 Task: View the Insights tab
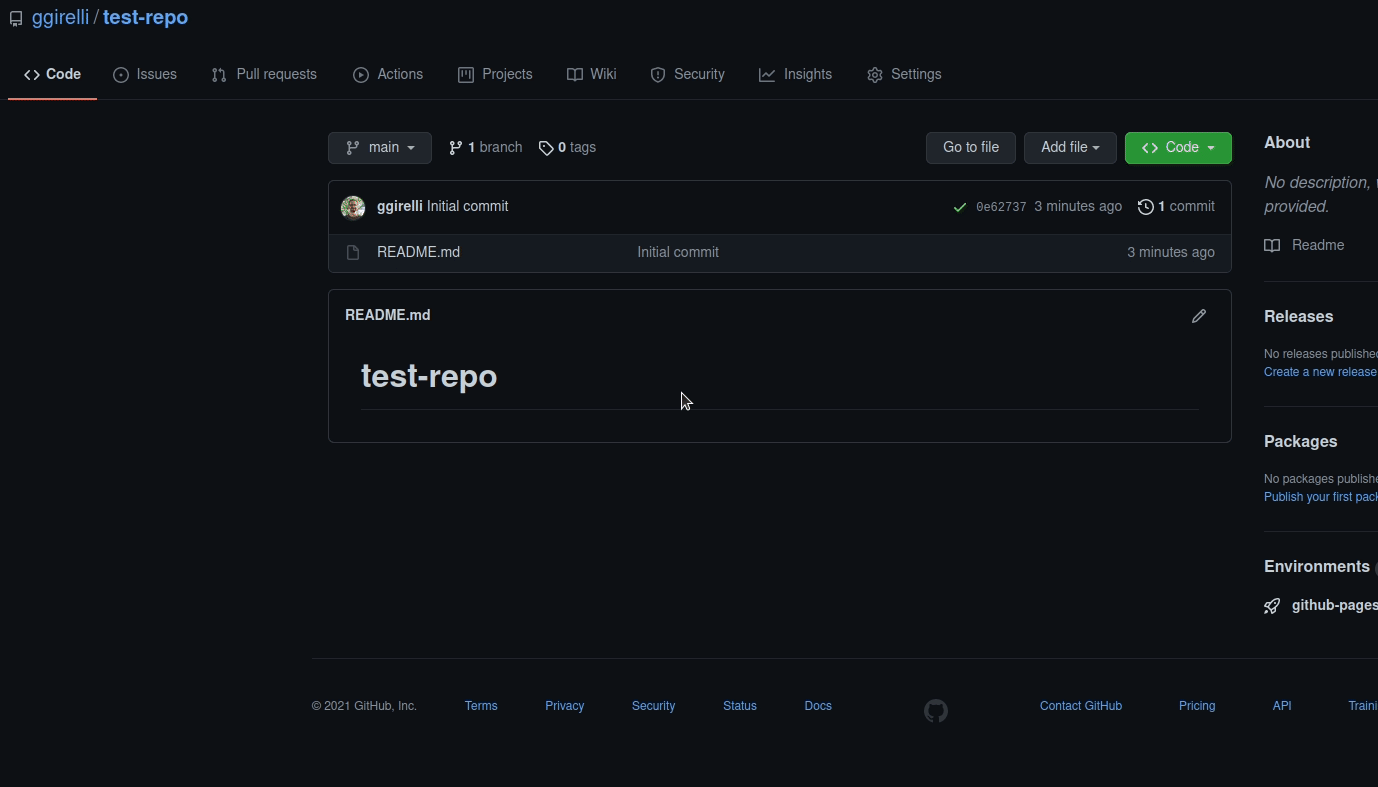795,74
